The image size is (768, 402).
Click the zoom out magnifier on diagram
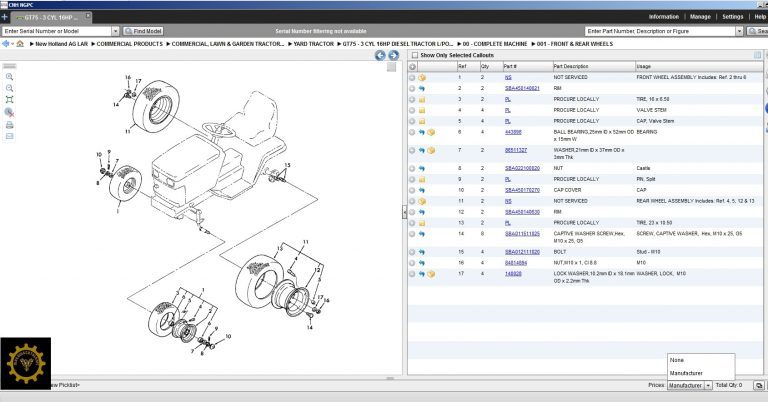10,88
